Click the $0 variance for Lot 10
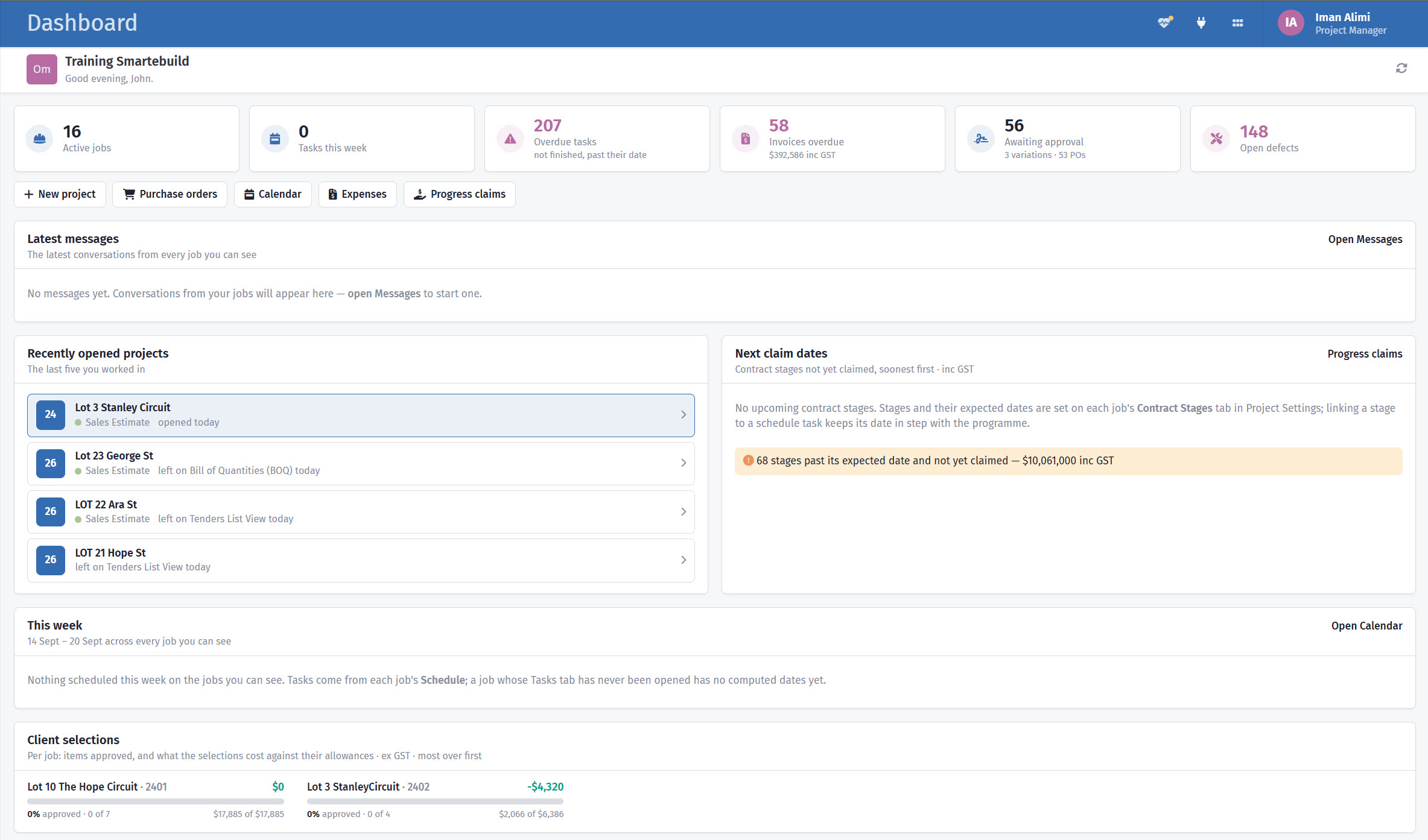Viewport: 1428px width, 840px height. pos(278,787)
